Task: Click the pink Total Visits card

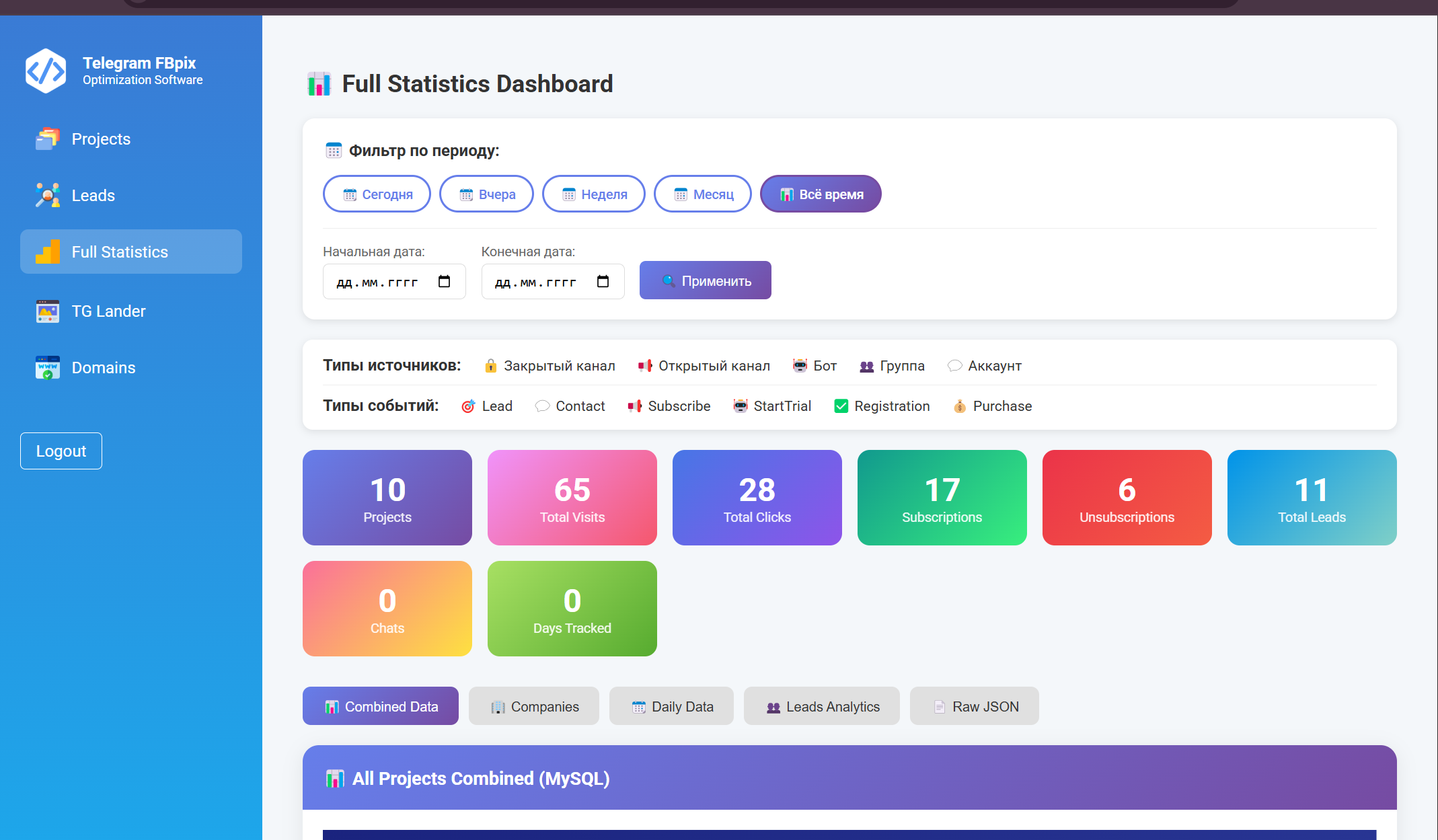Action: point(572,498)
